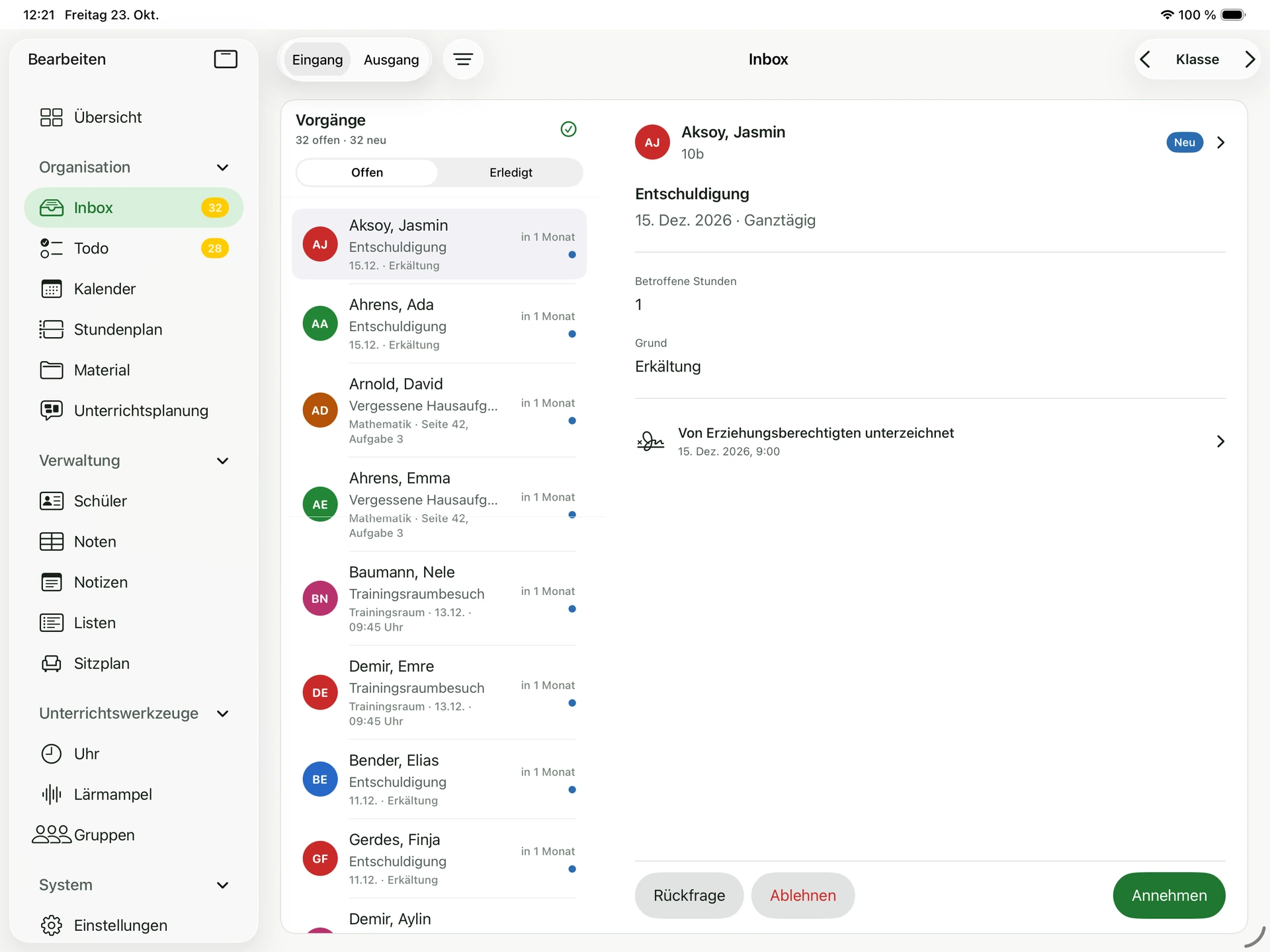Open Baumann, Nele Trainingsraumbesuch entry
1270x952 pixels.
click(x=439, y=599)
